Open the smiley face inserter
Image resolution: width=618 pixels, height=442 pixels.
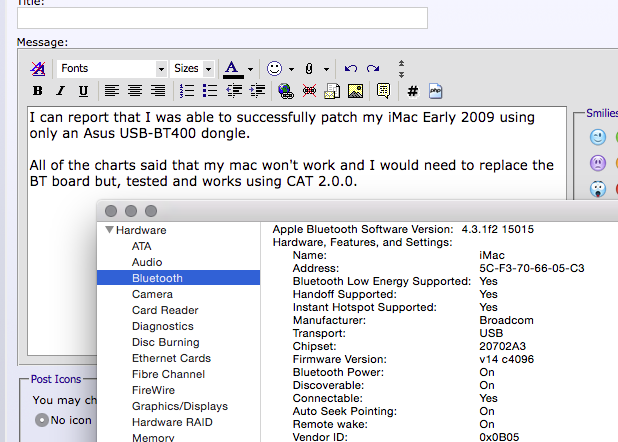coord(274,69)
